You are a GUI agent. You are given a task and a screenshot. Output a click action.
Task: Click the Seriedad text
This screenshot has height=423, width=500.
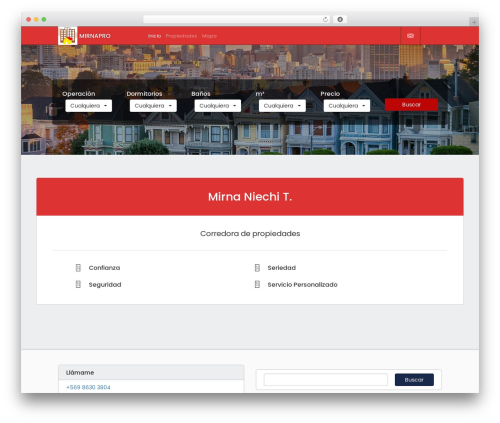pyautogui.click(x=282, y=268)
